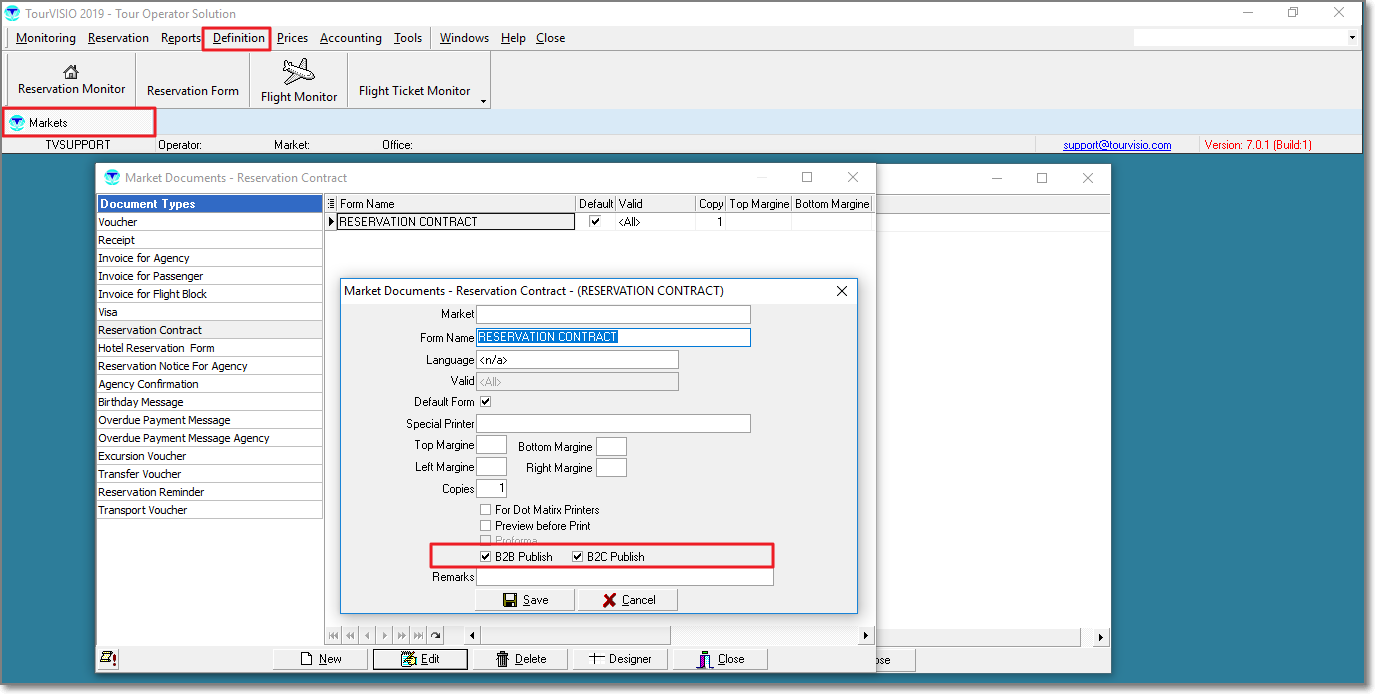Select Voucher in the Document Types list
1375x694 pixels.
118,222
